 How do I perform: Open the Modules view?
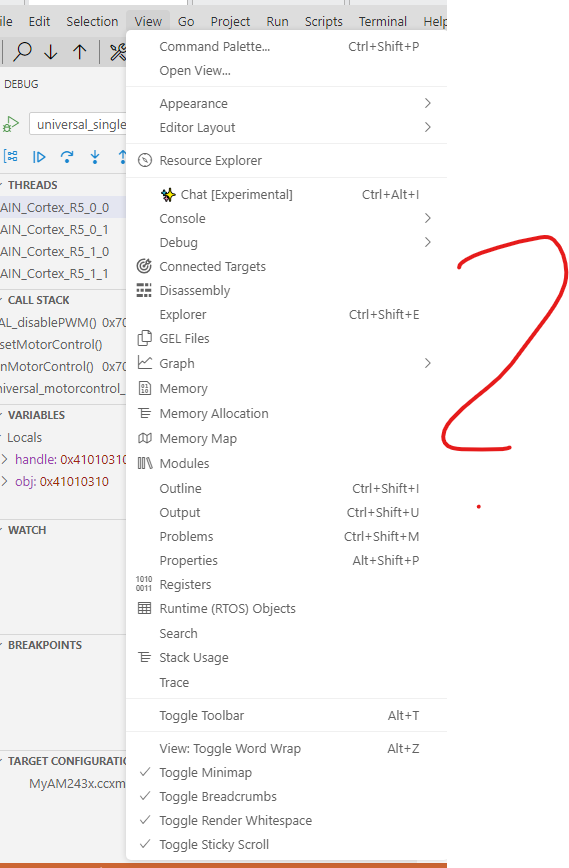pos(286,463)
